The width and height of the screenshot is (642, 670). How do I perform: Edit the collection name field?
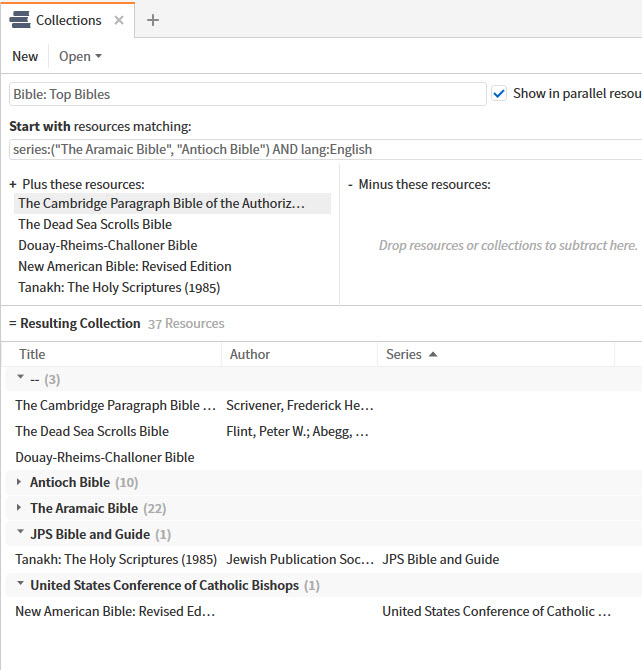tap(234, 94)
